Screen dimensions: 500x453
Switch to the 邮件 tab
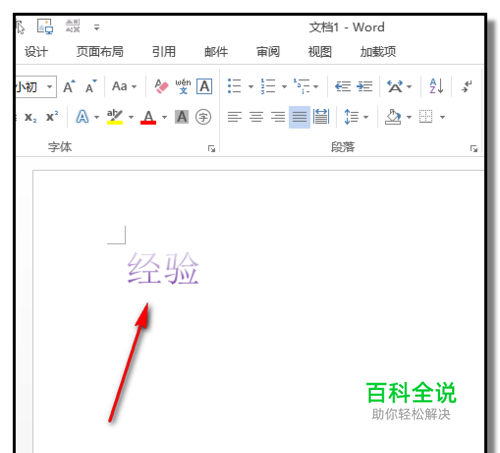point(216,52)
